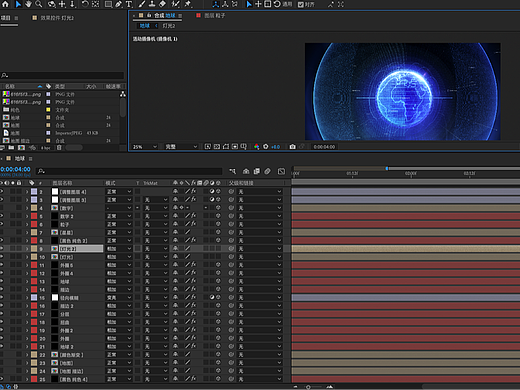Open TrkMat dropdown for layer 3
The image size is (520, 390).
(x=156, y=200)
